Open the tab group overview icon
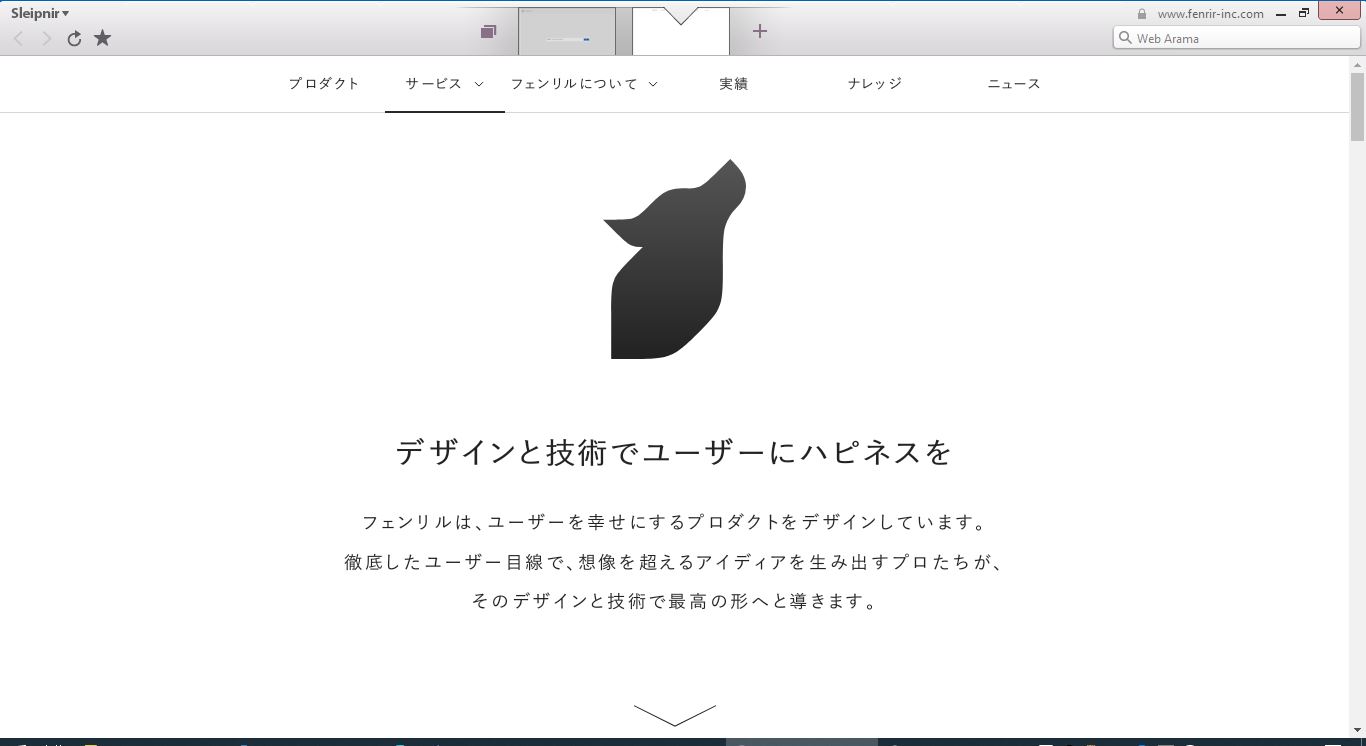This screenshot has height=746, width=1366. (x=488, y=32)
